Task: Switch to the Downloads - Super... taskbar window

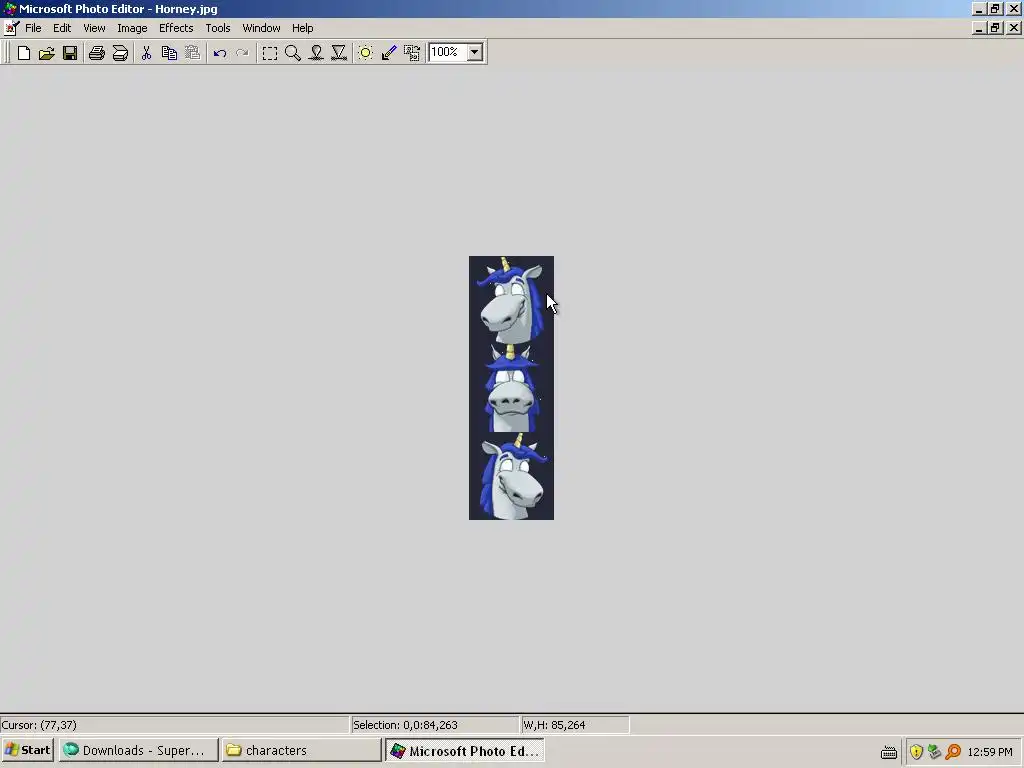Action: tap(138, 750)
